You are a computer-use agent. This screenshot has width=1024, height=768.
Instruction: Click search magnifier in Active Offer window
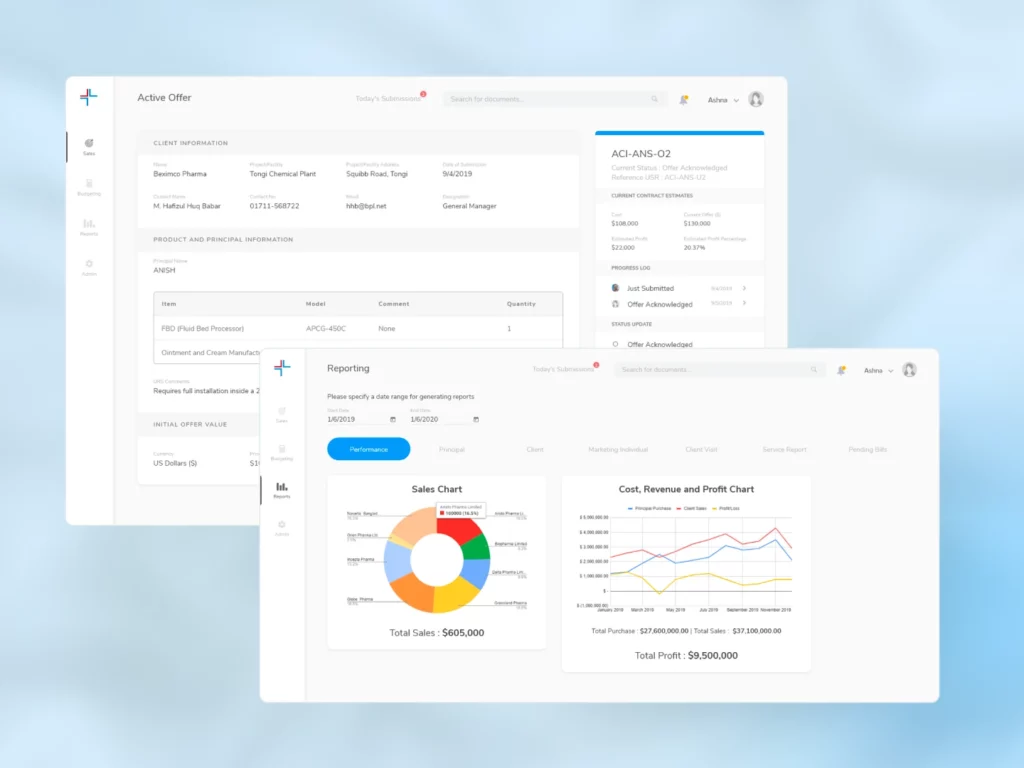[x=654, y=99]
